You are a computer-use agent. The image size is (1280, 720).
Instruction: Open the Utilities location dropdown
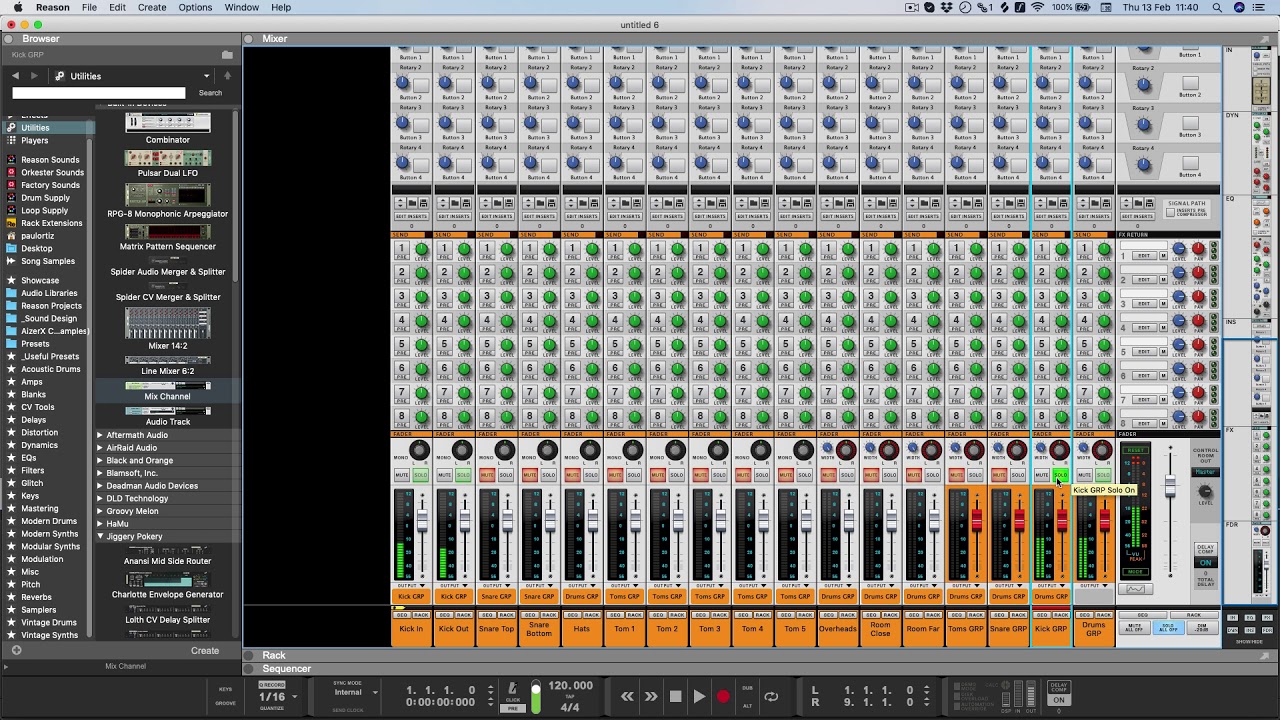(x=206, y=76)
